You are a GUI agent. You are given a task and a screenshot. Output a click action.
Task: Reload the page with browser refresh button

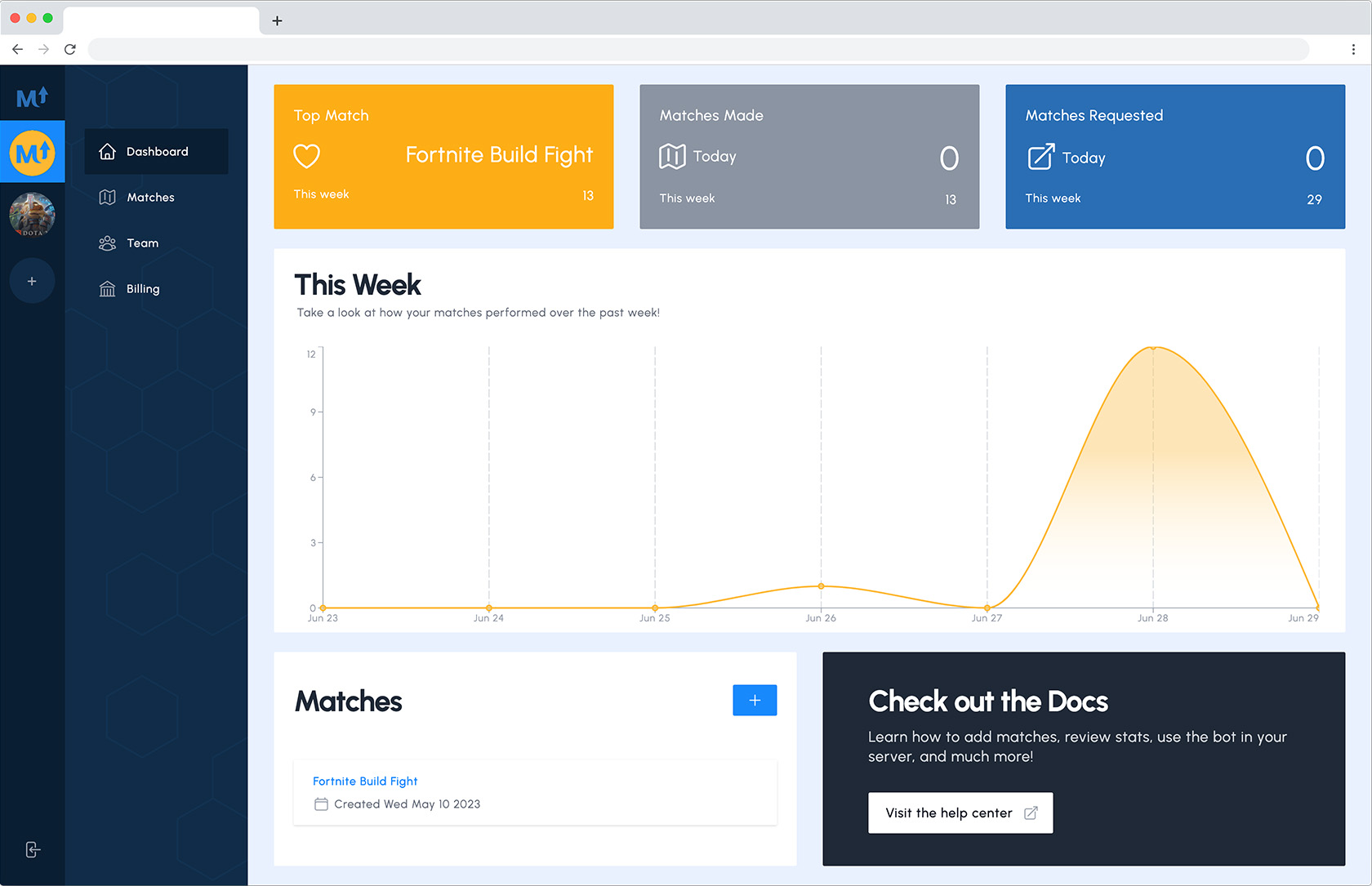pos(70,50)
